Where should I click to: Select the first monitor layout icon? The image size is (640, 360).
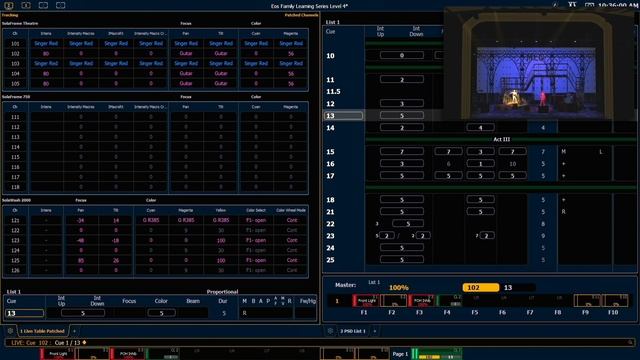point(9,5)
